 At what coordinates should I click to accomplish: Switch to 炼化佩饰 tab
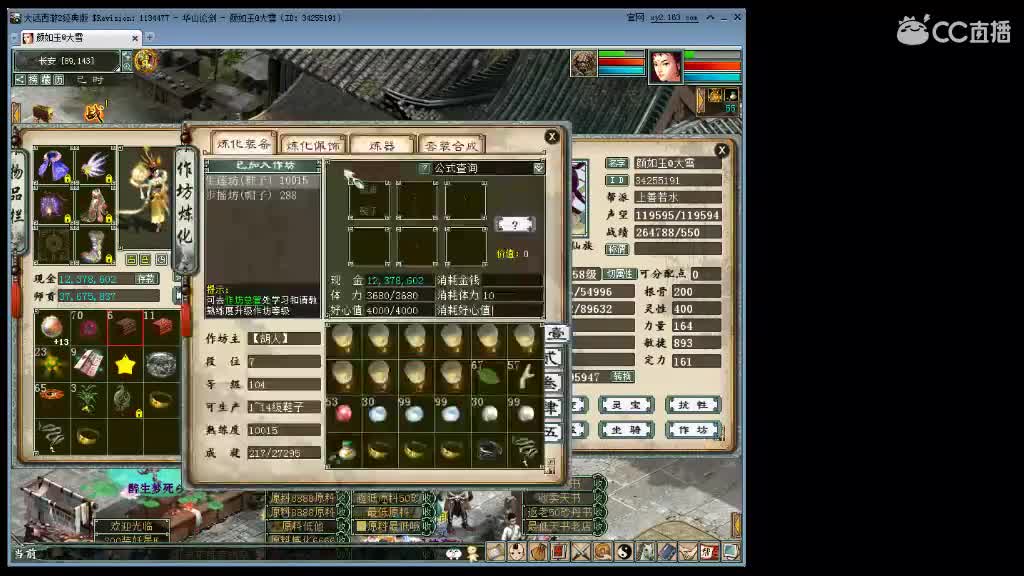(x=313, y=145)
